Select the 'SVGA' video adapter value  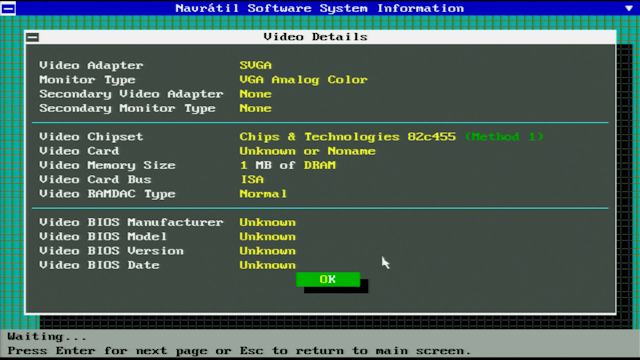(256, 65)
